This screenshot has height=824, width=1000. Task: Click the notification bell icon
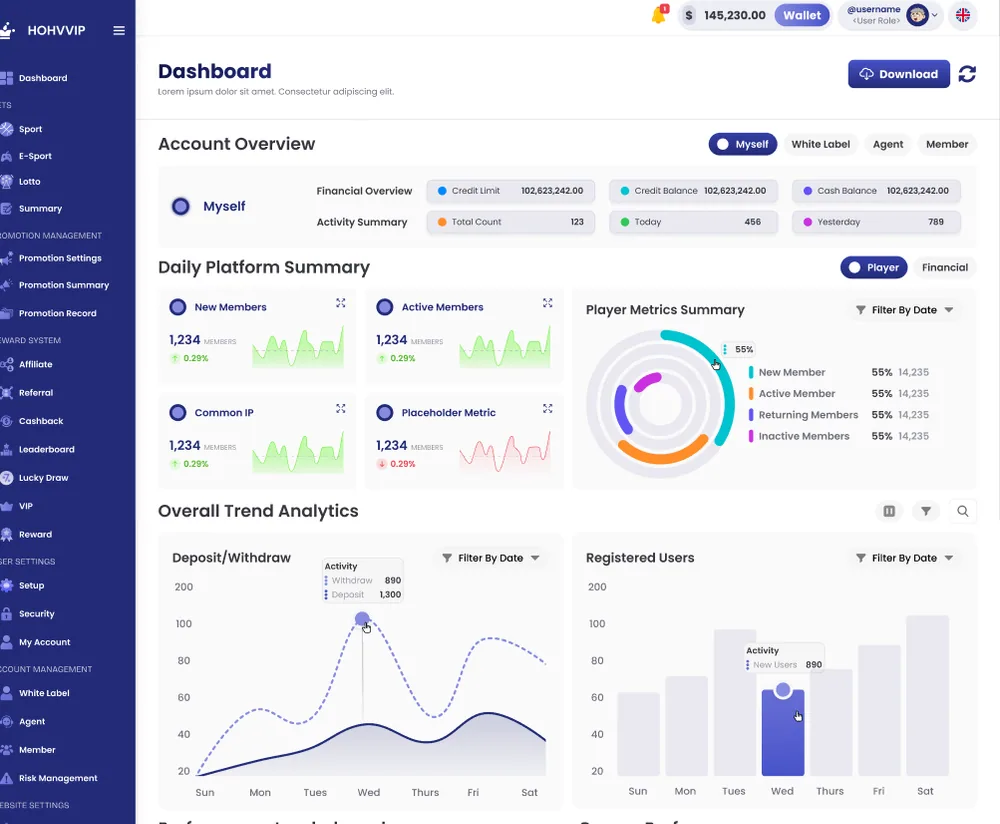click(659, 15)
